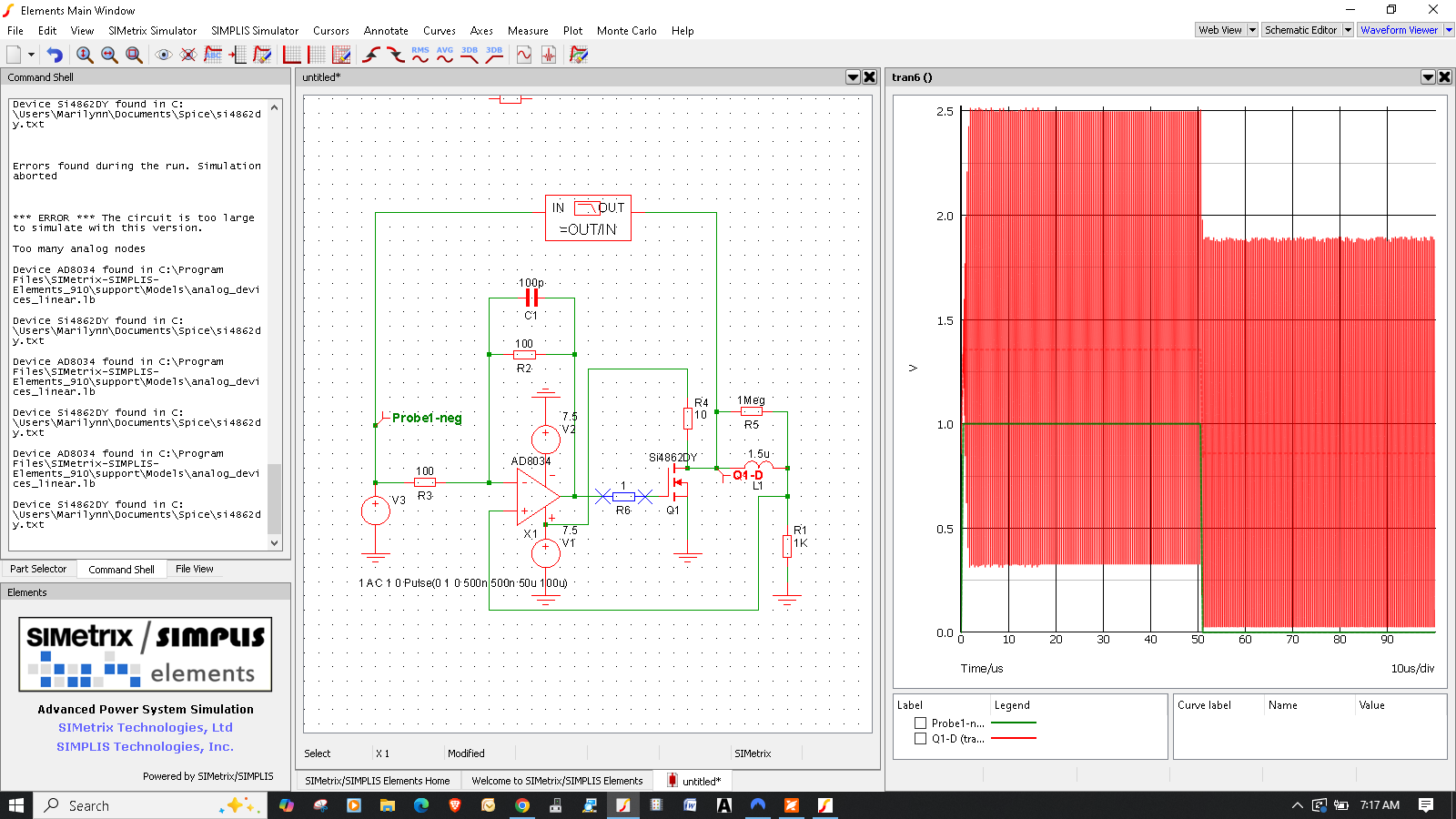Open the tran6 graph pane dropdown arrow
The image size is (1456, 819).
click(x=1428, y=77)
